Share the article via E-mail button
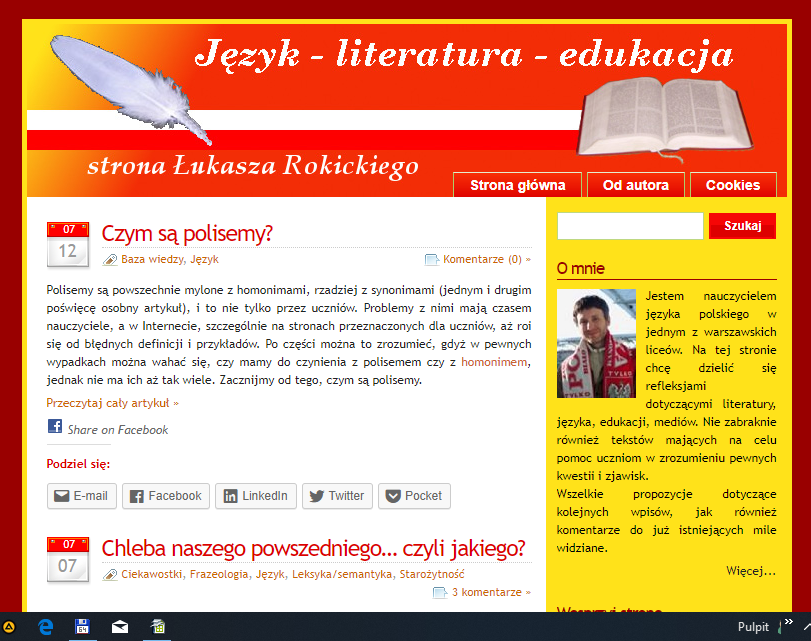 click(x=82, y=496)
